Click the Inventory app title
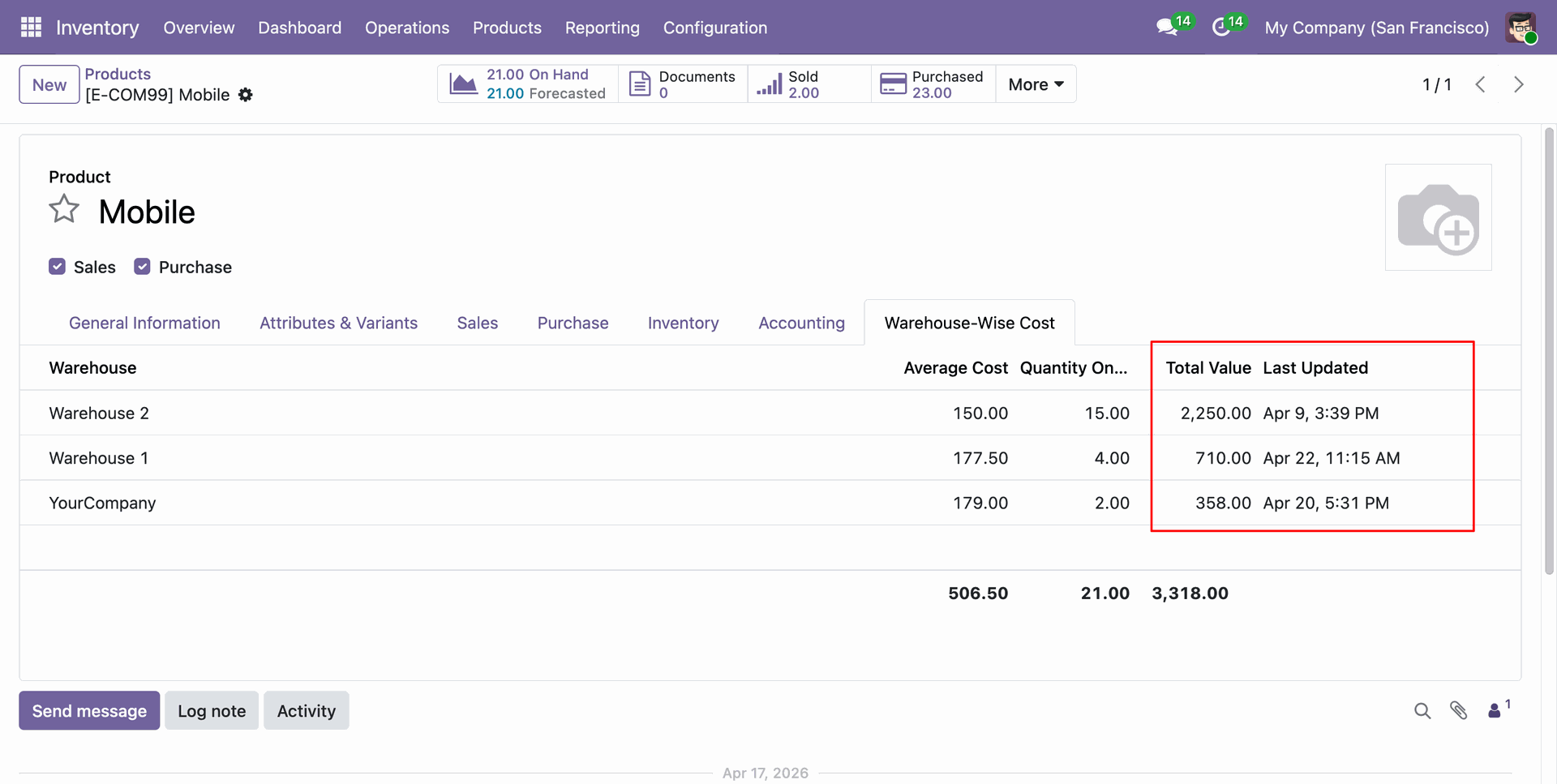Screen dimensions: 1557x784 (97, 28)
